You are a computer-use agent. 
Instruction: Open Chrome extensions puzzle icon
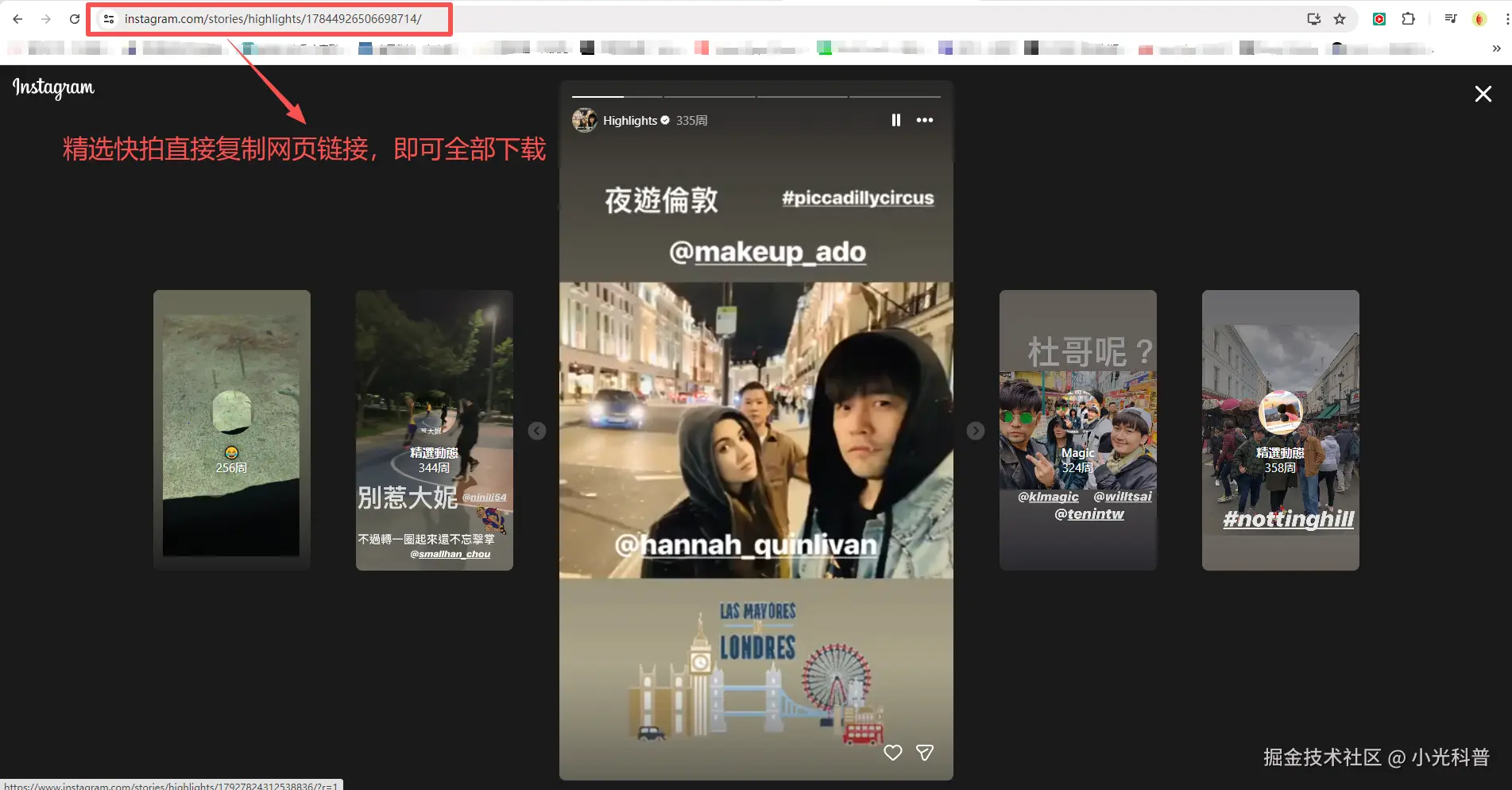pyautogui.click(x=1407, y=18)
